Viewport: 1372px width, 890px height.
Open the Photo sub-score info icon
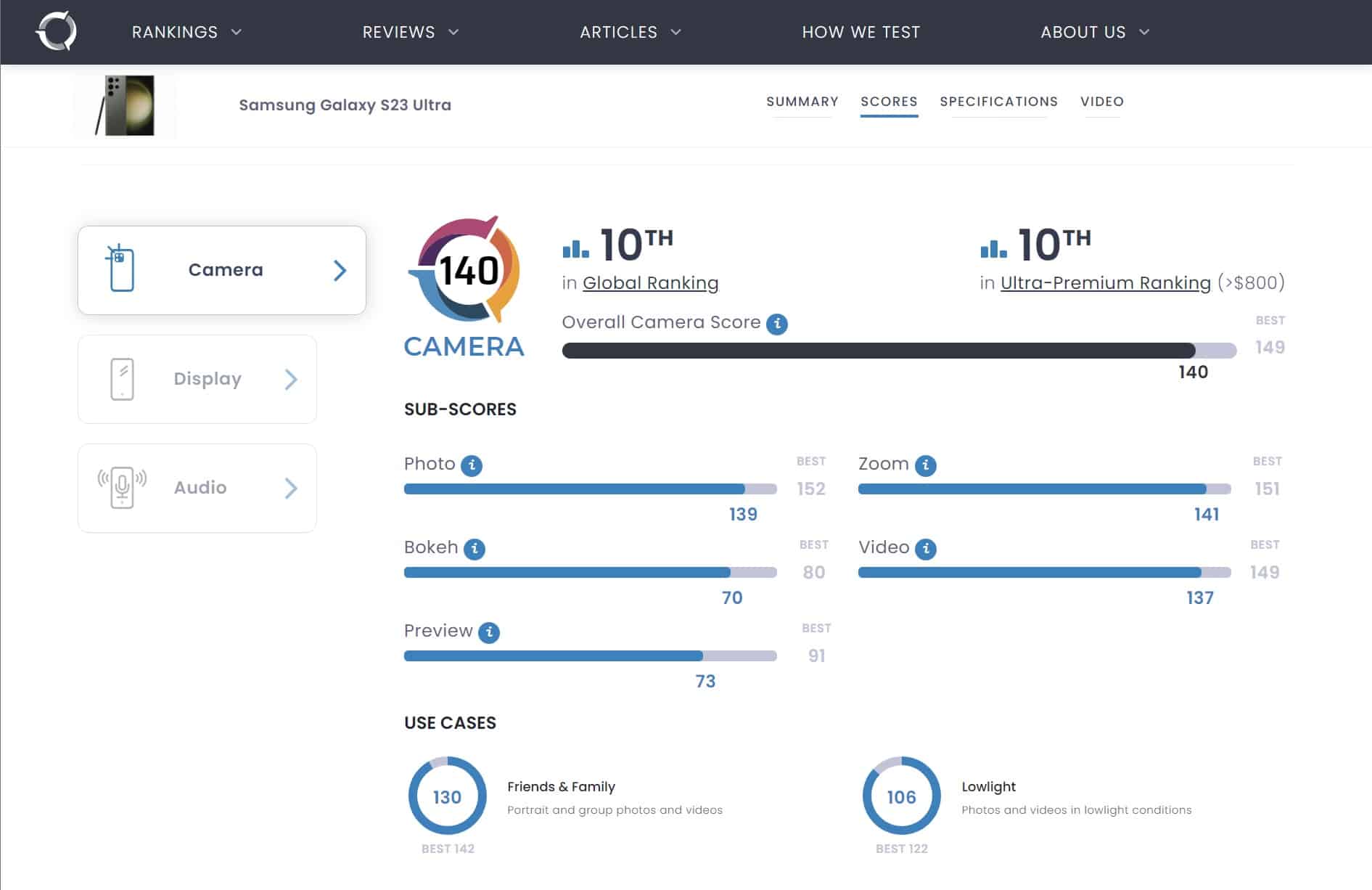click(472, 465)
